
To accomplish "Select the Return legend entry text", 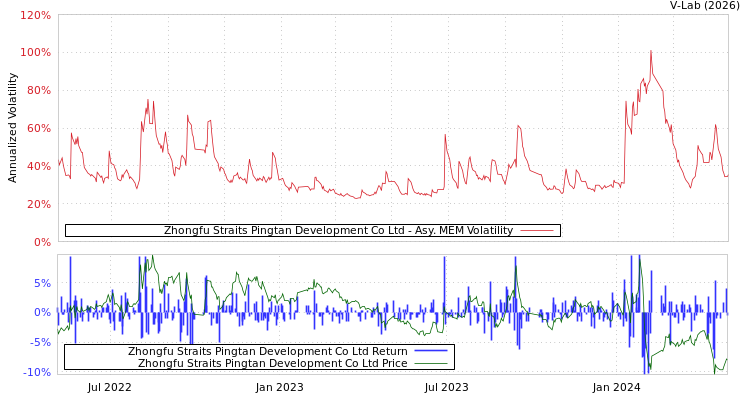I will pyautogui.click(x=267, y=352).
